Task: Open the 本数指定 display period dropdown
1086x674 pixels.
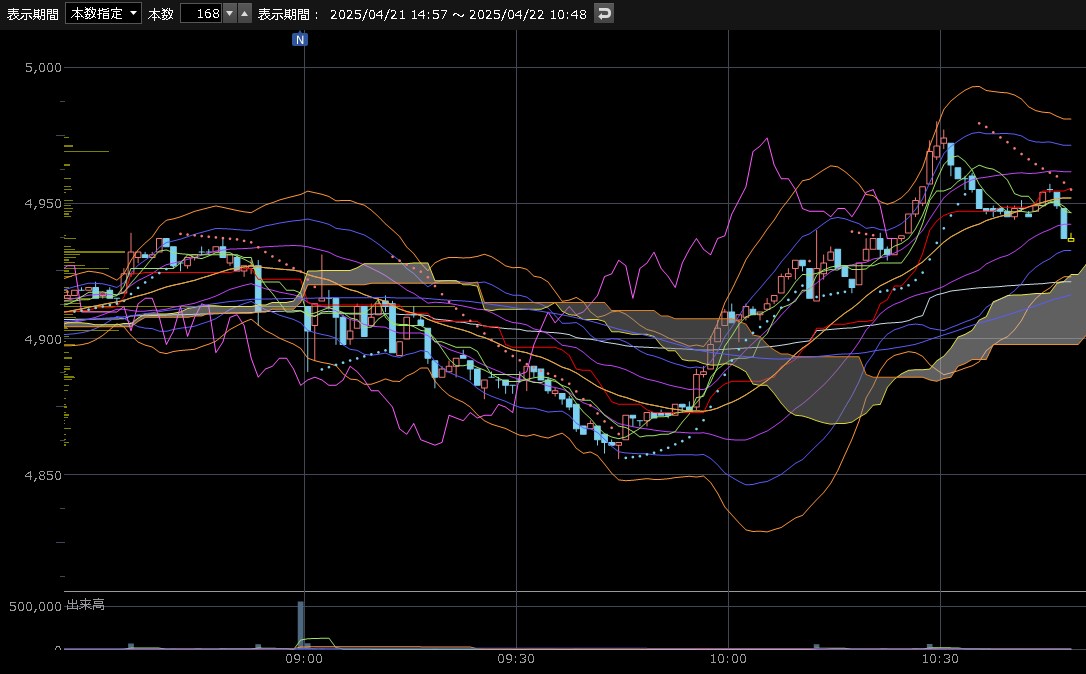Action: (103, 13)
